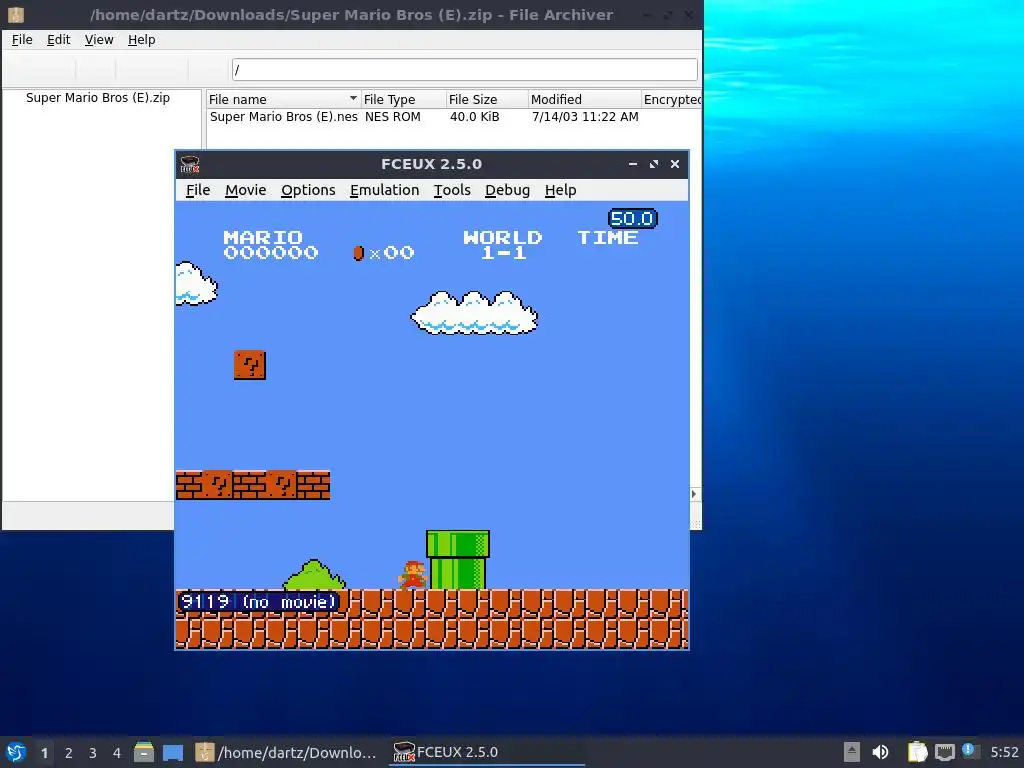Click the 40.0 KiB file size cell

[475, 117]
